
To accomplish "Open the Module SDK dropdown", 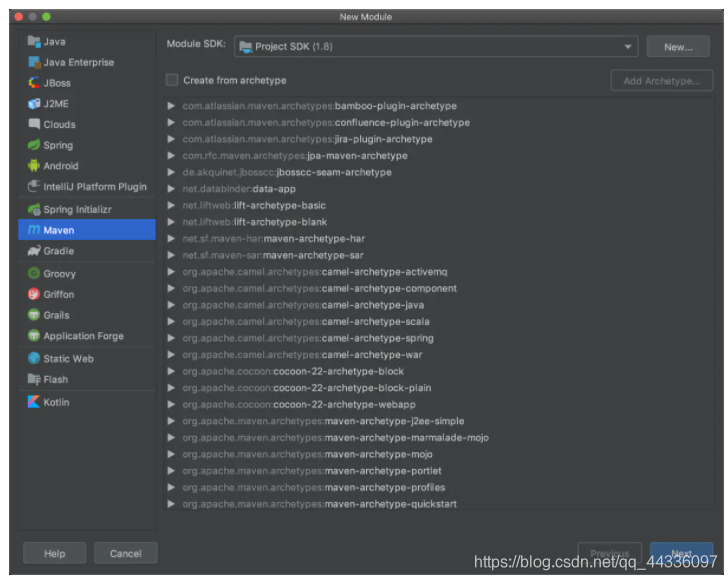I will (436, 46).
